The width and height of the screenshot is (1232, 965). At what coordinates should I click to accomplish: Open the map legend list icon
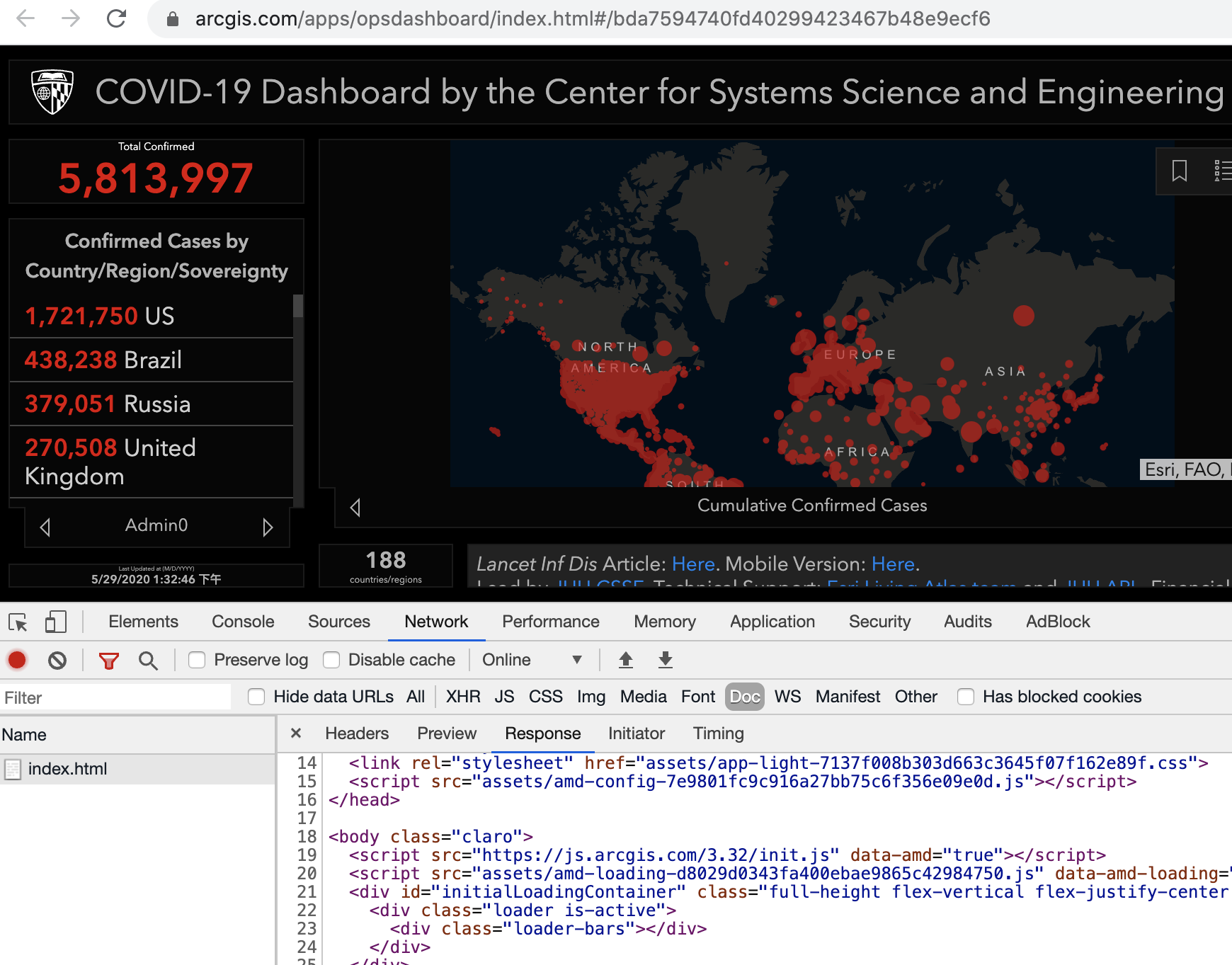pyautogui.click(x=1223, y=171)
